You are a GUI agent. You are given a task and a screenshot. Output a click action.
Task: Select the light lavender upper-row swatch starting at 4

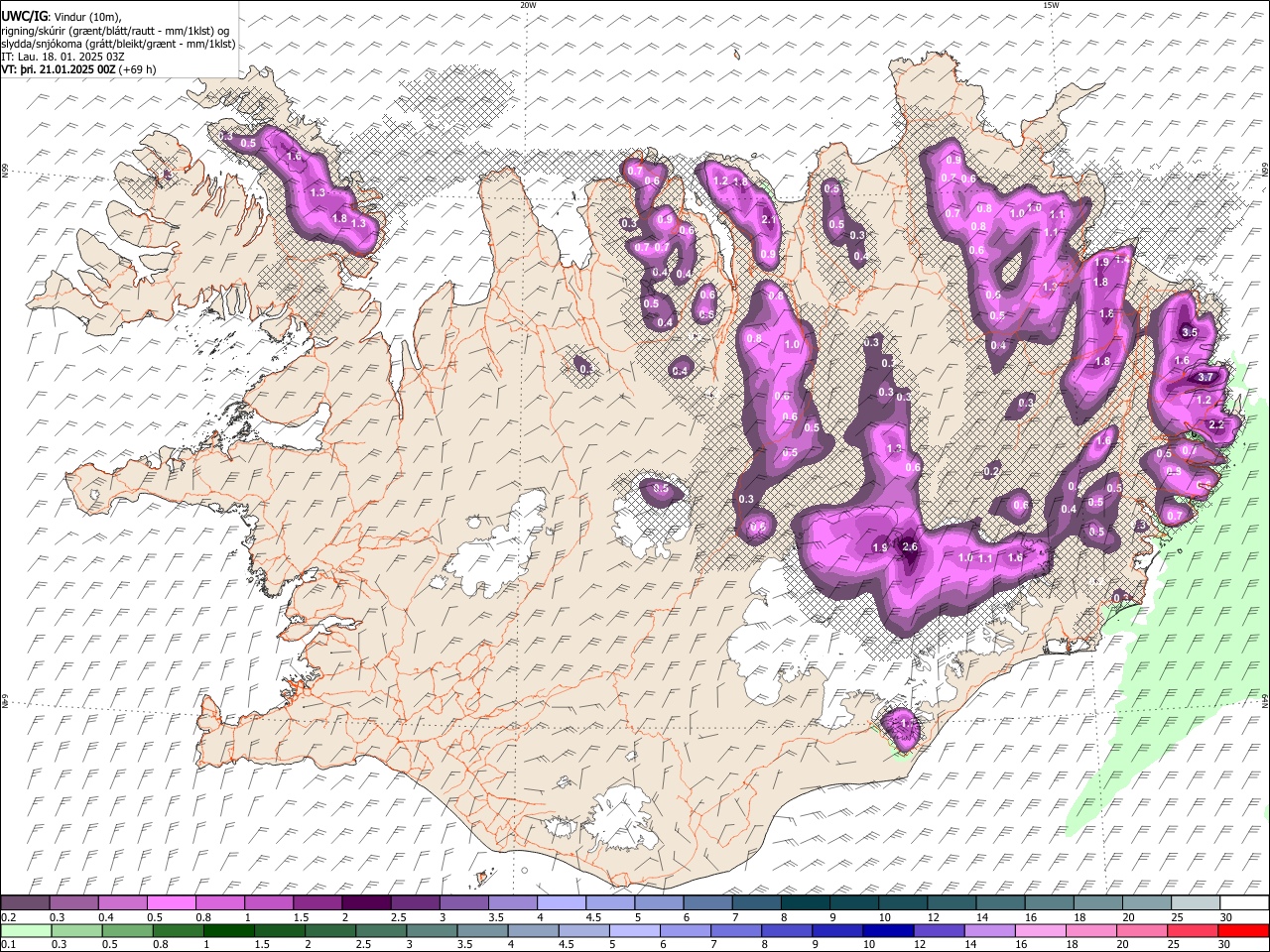(562, 902)
